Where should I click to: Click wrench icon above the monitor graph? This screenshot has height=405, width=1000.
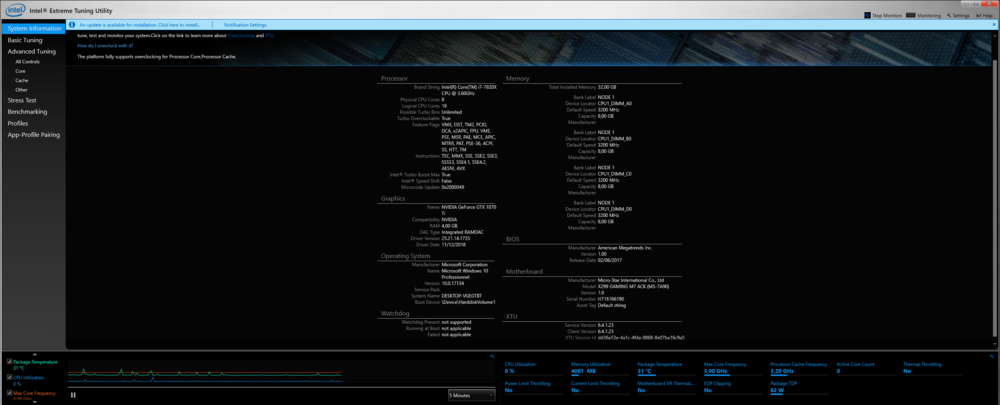click(493, 355)
